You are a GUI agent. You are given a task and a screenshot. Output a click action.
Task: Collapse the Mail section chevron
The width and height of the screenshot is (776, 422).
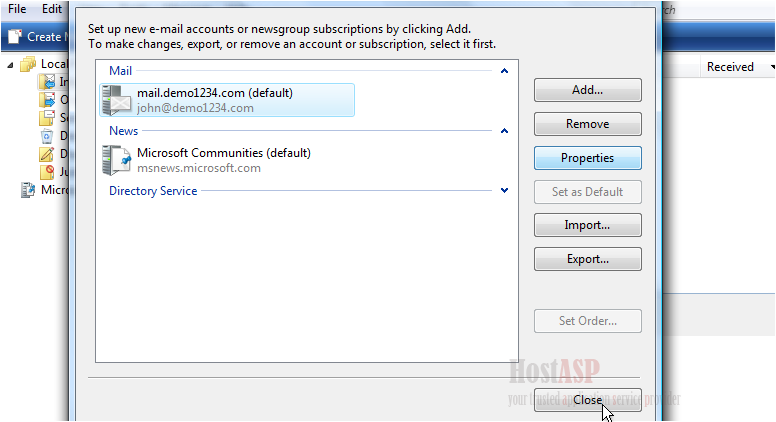coord(504,71)
